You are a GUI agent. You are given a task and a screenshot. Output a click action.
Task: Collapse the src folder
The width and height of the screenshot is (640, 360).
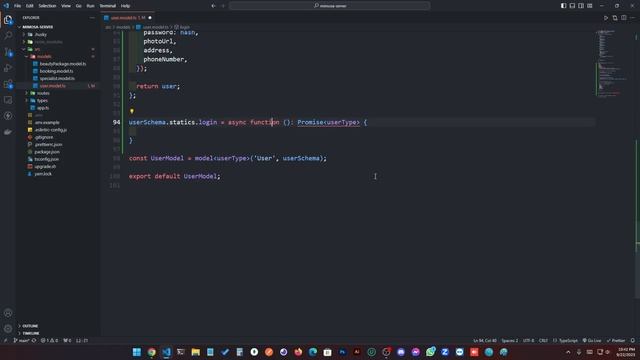[37, 49]
